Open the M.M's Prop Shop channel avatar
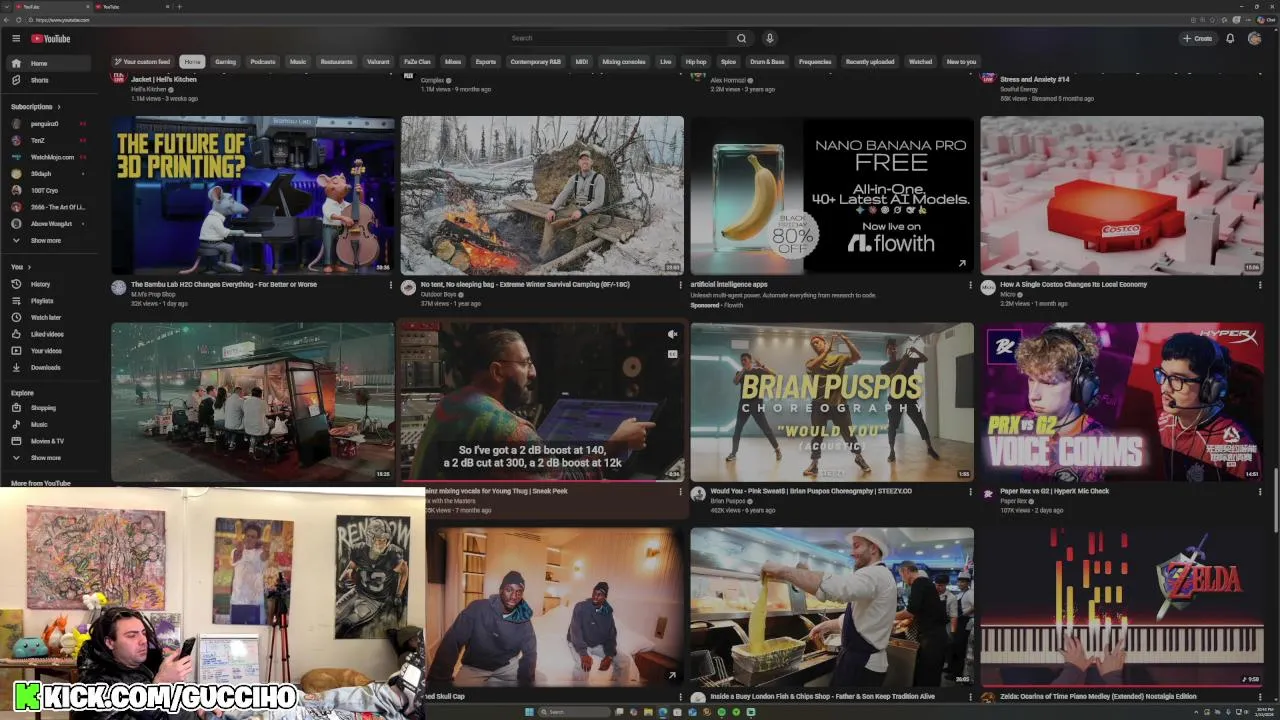 point(119,287)
